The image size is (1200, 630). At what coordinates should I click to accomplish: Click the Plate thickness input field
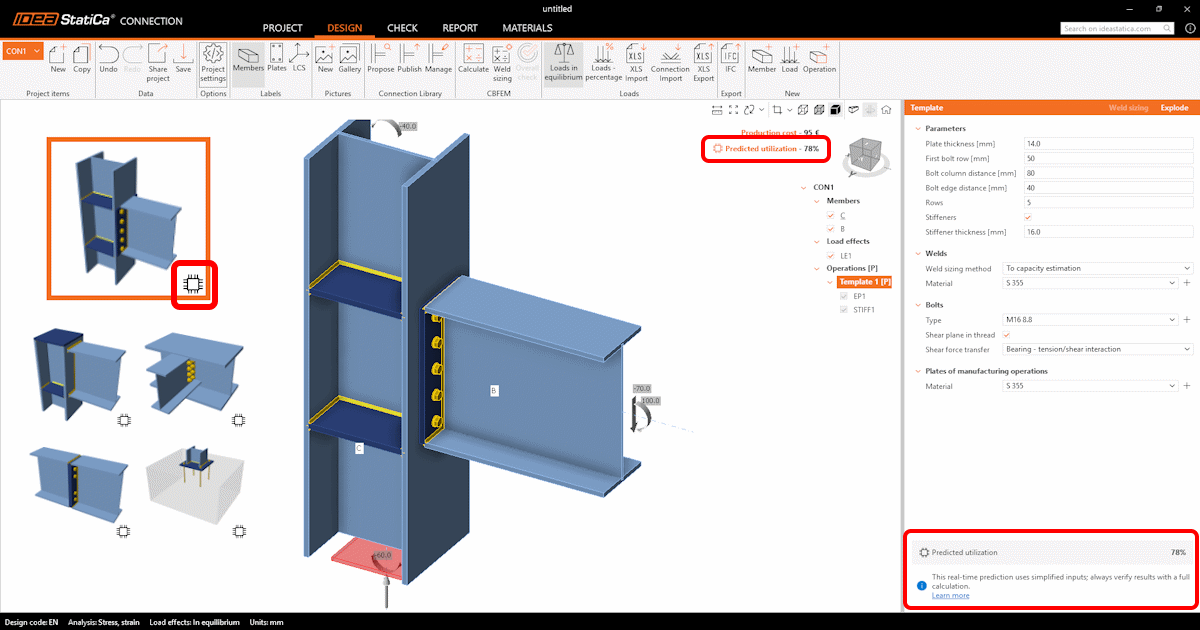tap(1108, 145)
